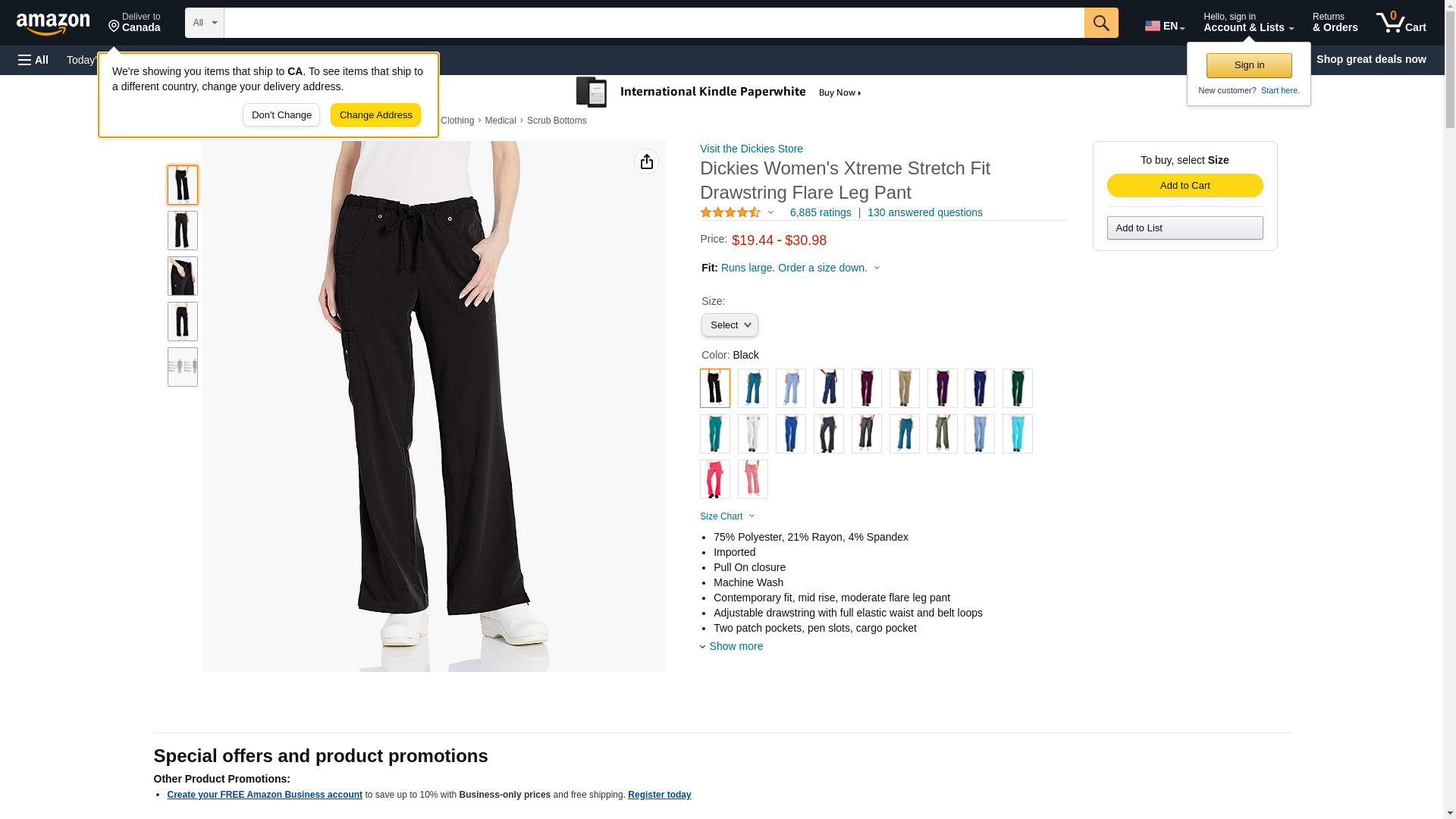
Task: Open the All search category dropdown
Action: pyautogui.click(x=204, y=23)
